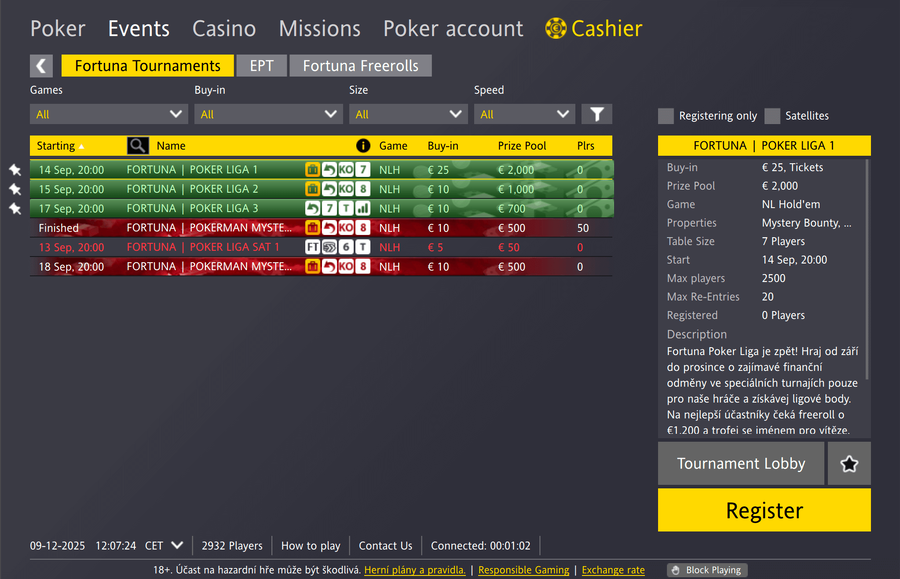Open the Herní plány a pravidla link
This screenshot has height=579, width=900.
pyautogui.click(x=415, y=570)
